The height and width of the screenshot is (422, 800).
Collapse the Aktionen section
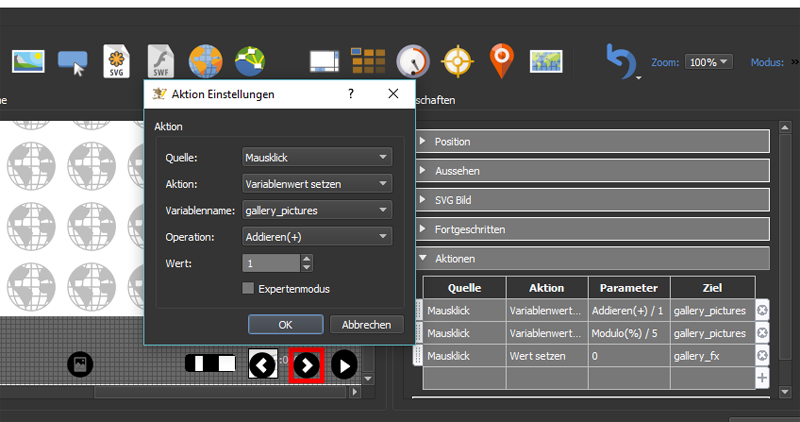click(594, 258)
